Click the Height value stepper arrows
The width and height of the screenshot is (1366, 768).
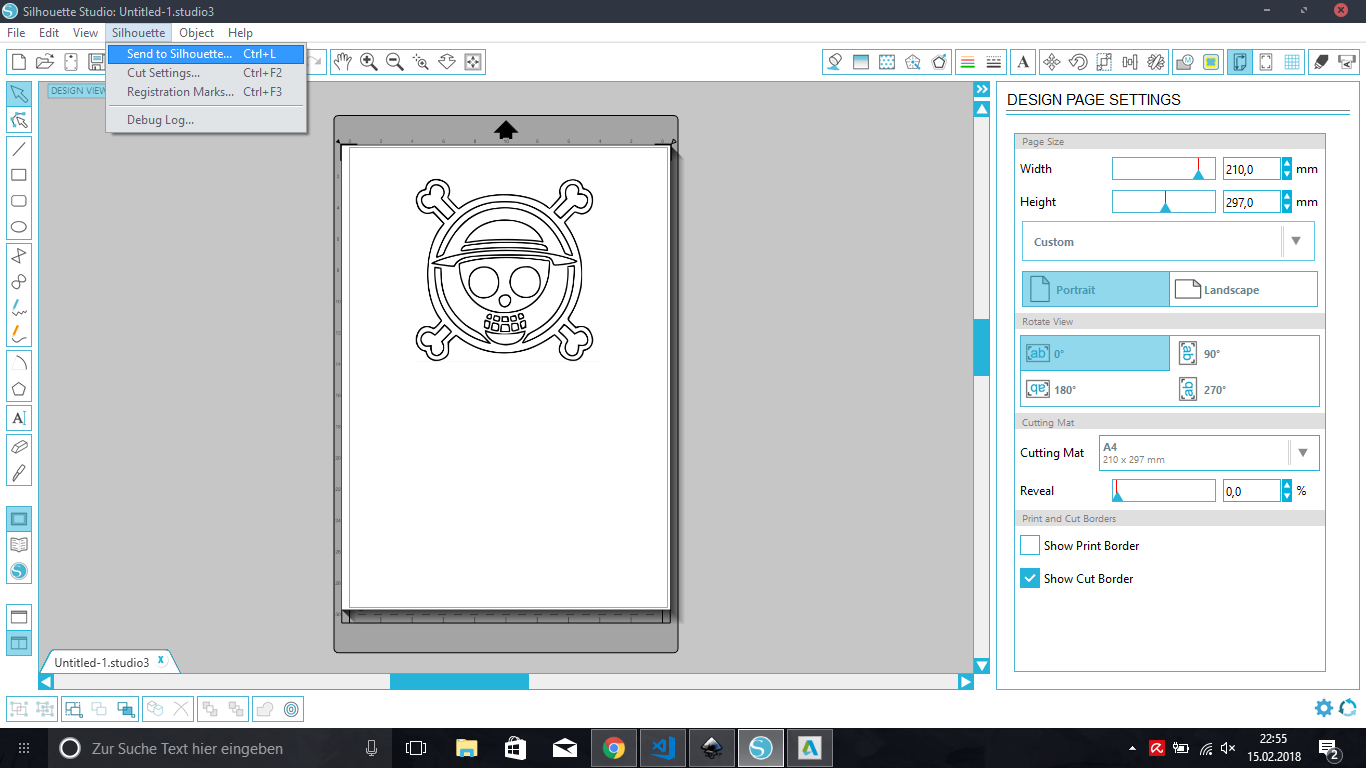point(1287,202)
